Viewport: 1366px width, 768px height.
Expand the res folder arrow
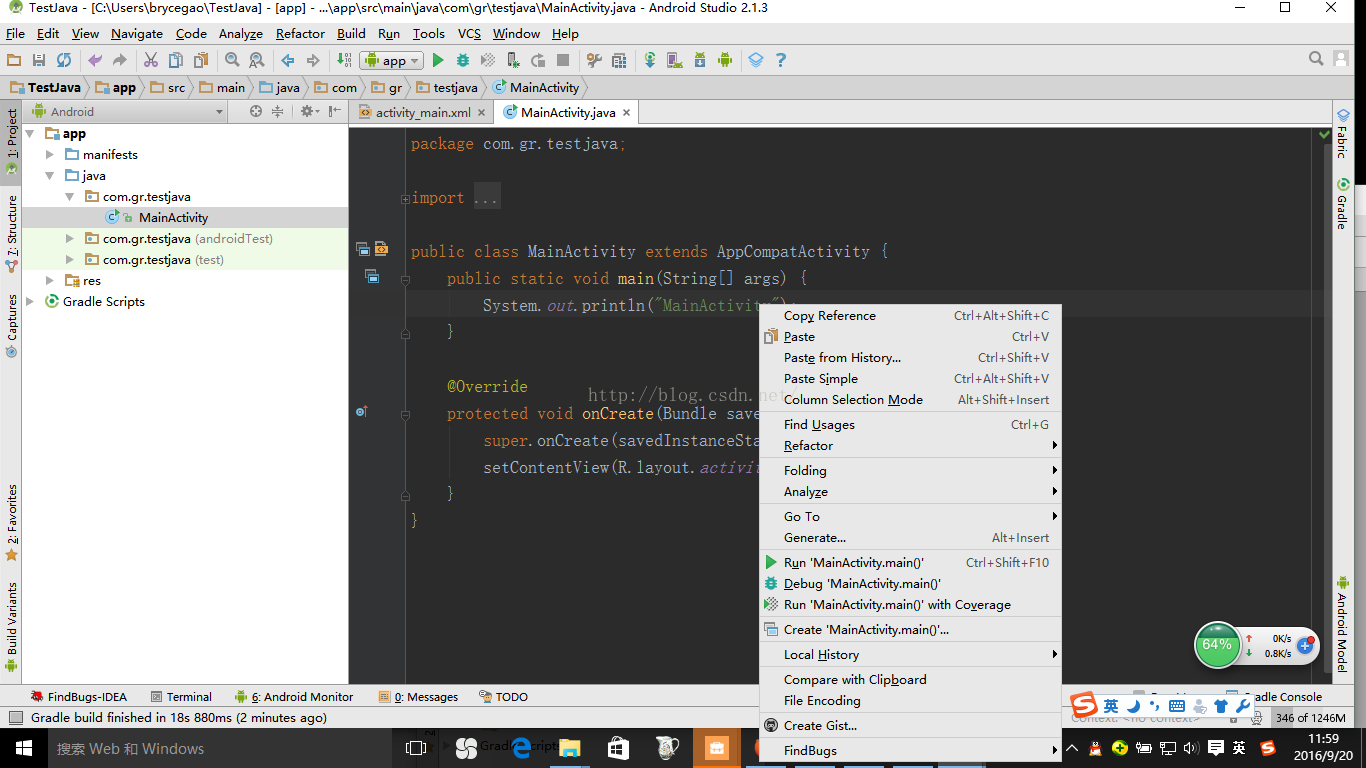(x=50, y=281)
